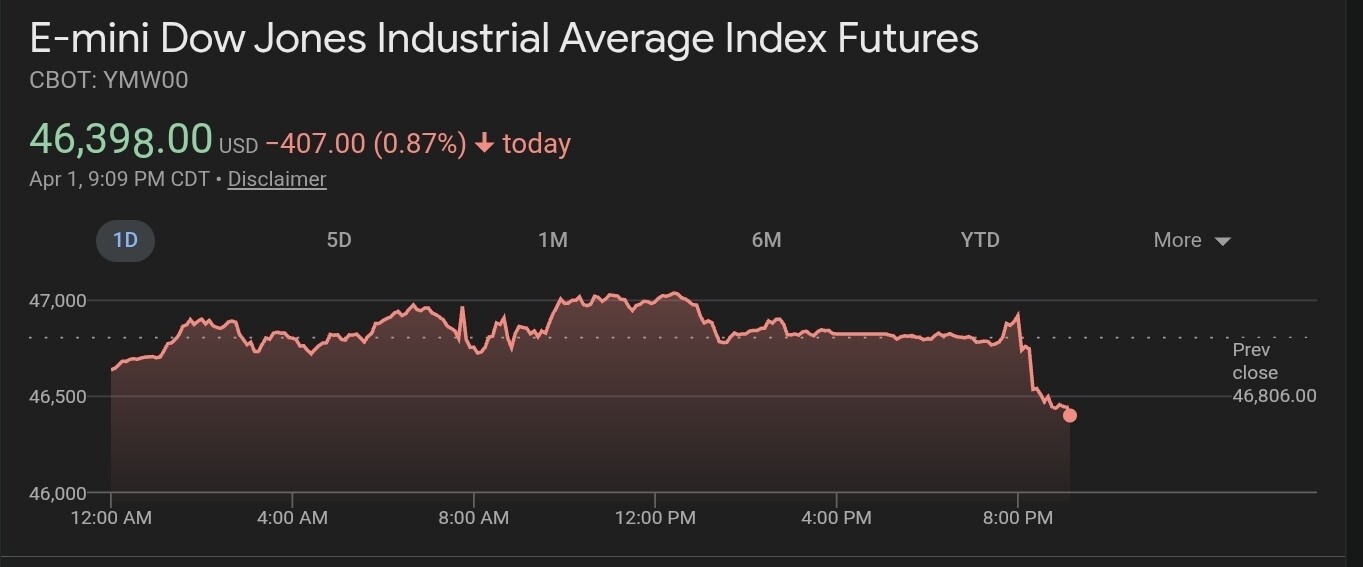Click the 8:00 PM time axis label

[x=1017, y=518]
